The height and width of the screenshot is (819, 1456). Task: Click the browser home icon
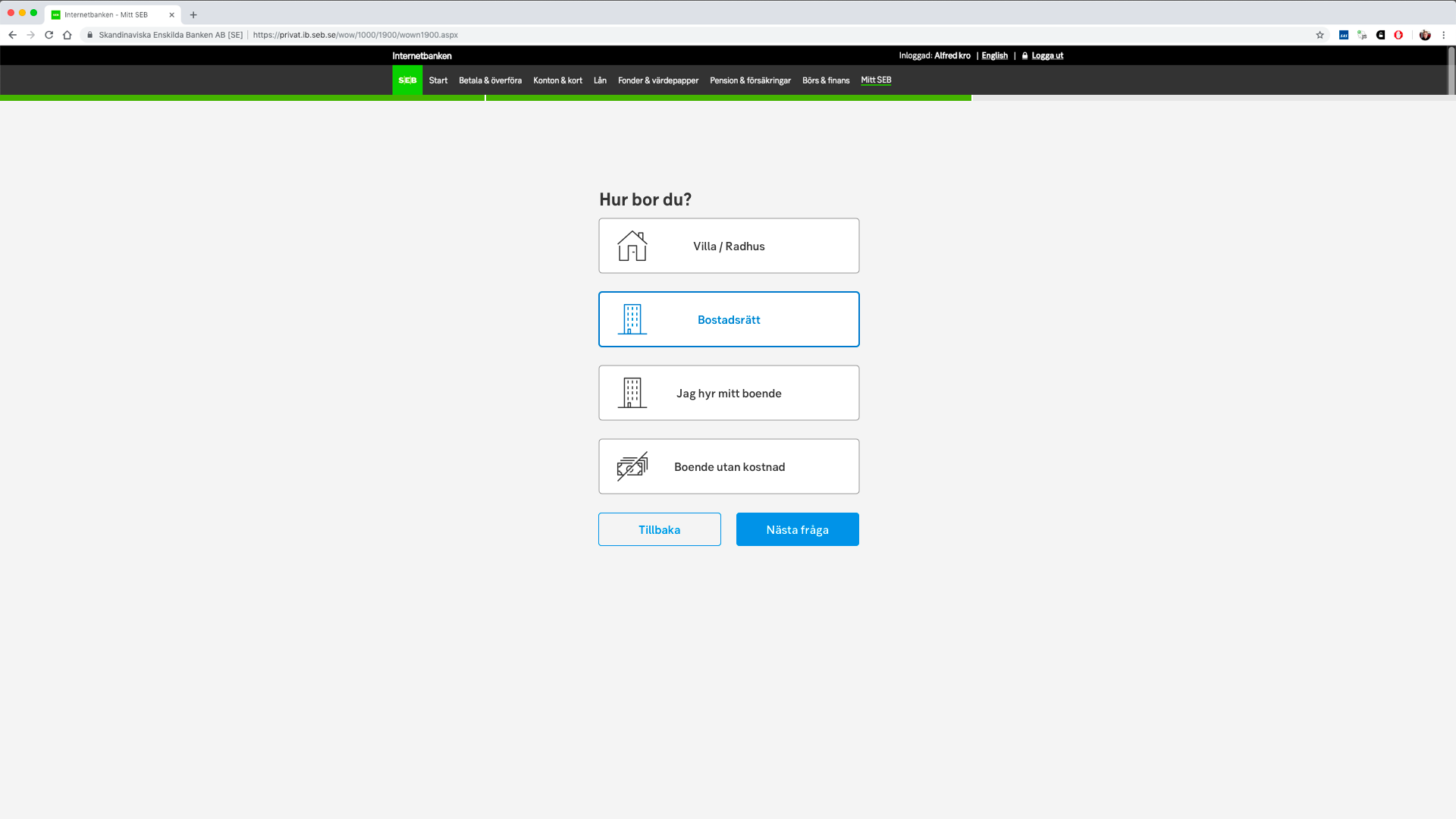pos(67,35)
